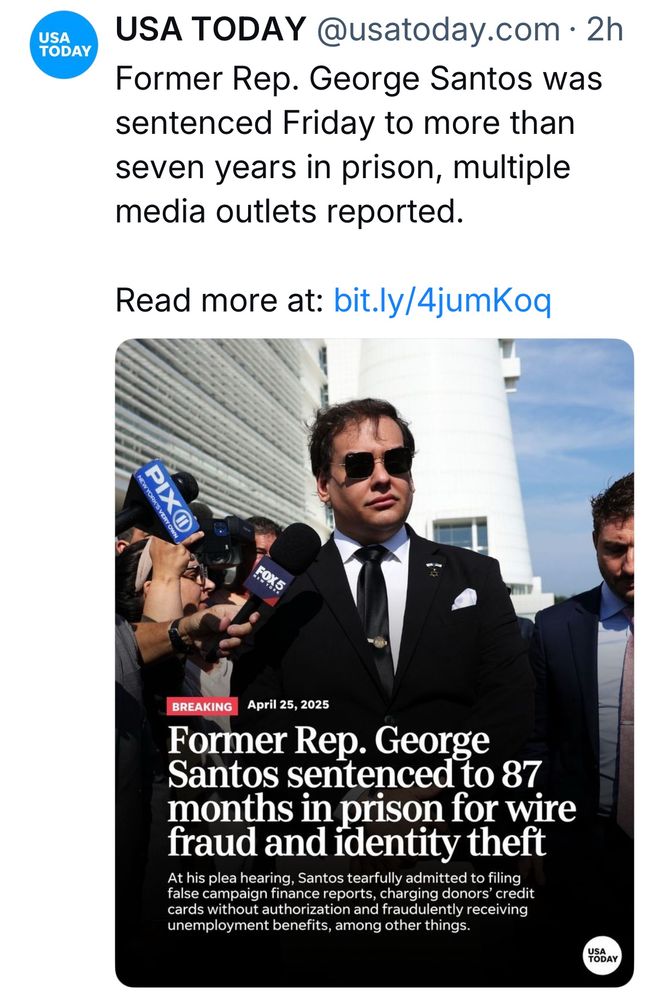Click the April 25, 2025 date
The image size is (659, 1000).
289,706
